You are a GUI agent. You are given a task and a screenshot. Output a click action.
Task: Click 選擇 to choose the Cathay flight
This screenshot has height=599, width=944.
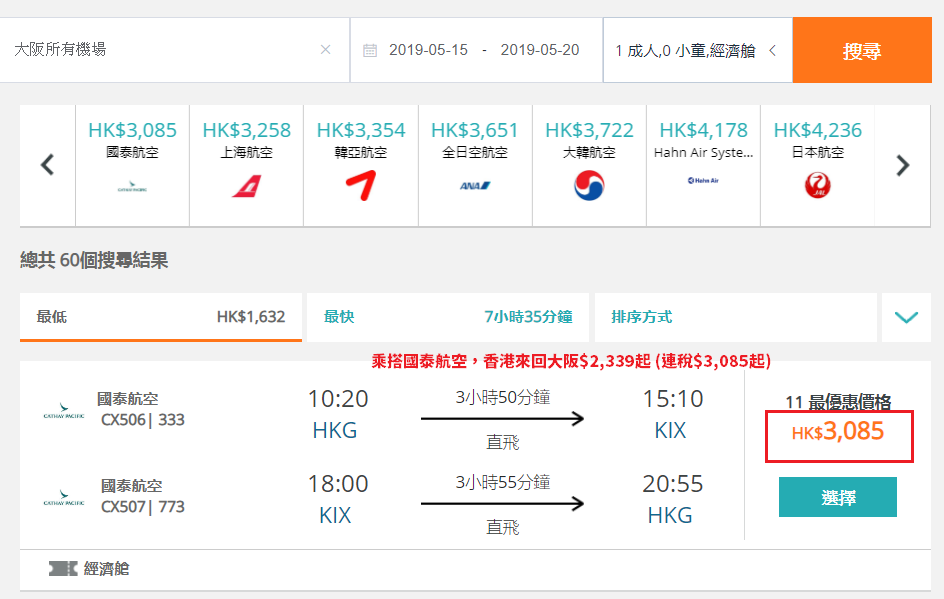point(837,497)
